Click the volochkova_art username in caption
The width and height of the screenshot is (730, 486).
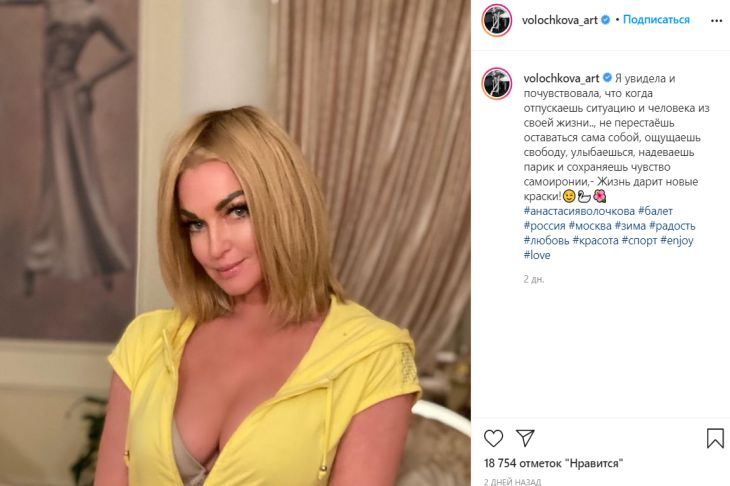[561, 78]
